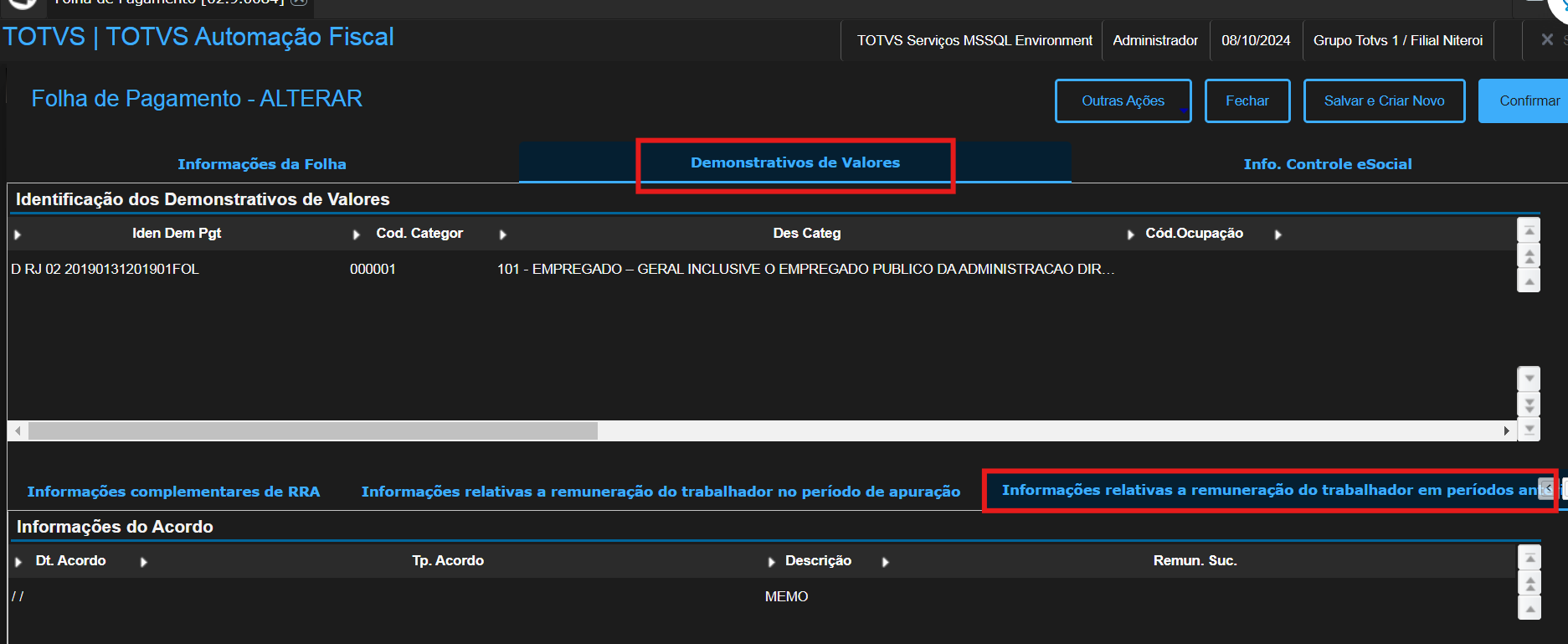The width and height of the screenshot is (1568, 644).
Task: Click Cód.Ocupação column header
Action: [1194, 233]
